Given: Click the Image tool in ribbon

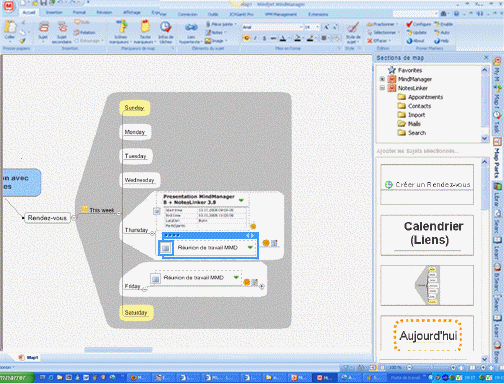Looking at the screenshot, I should (x=215, y=41).
